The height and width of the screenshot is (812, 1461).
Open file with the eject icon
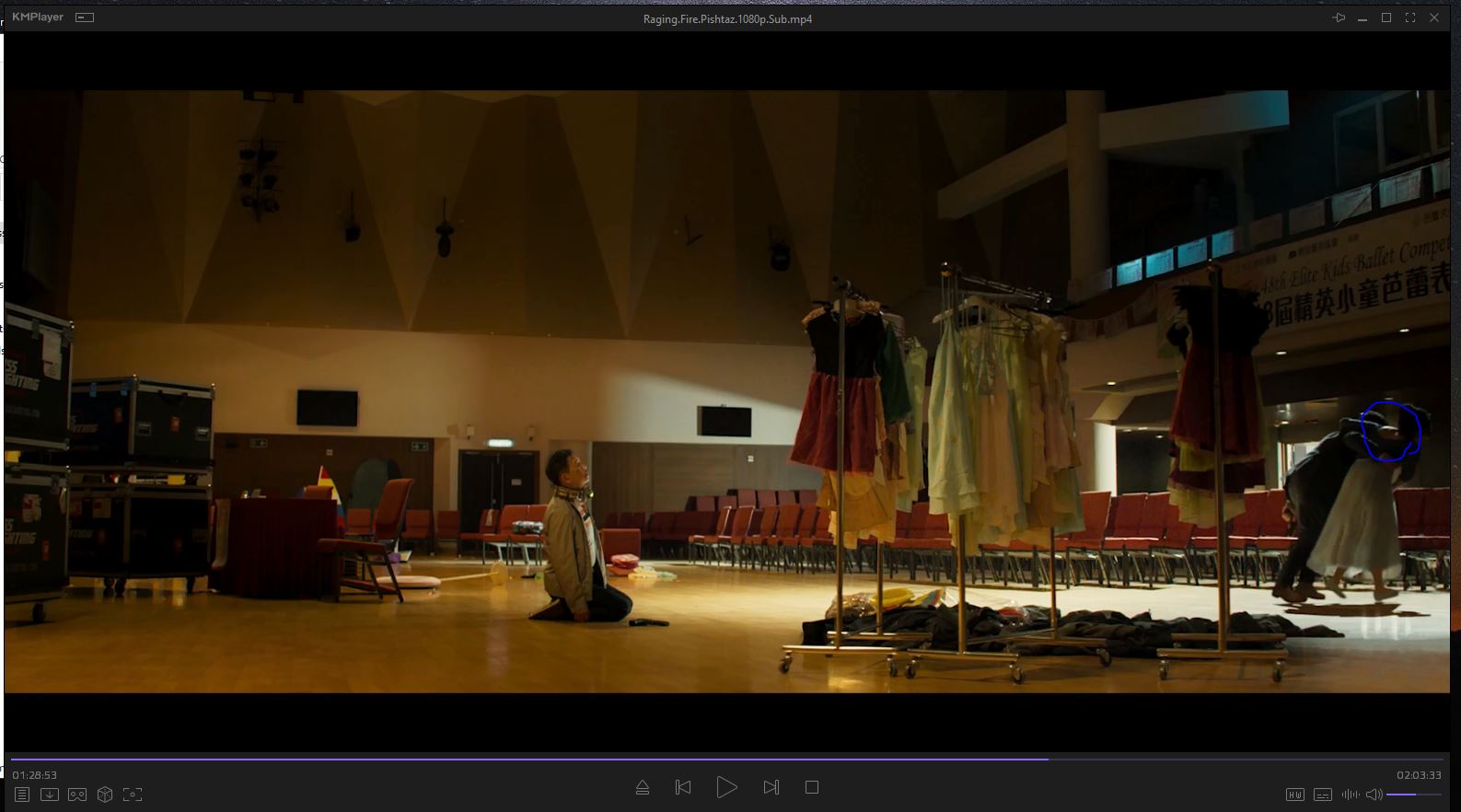tap(643, 787)
